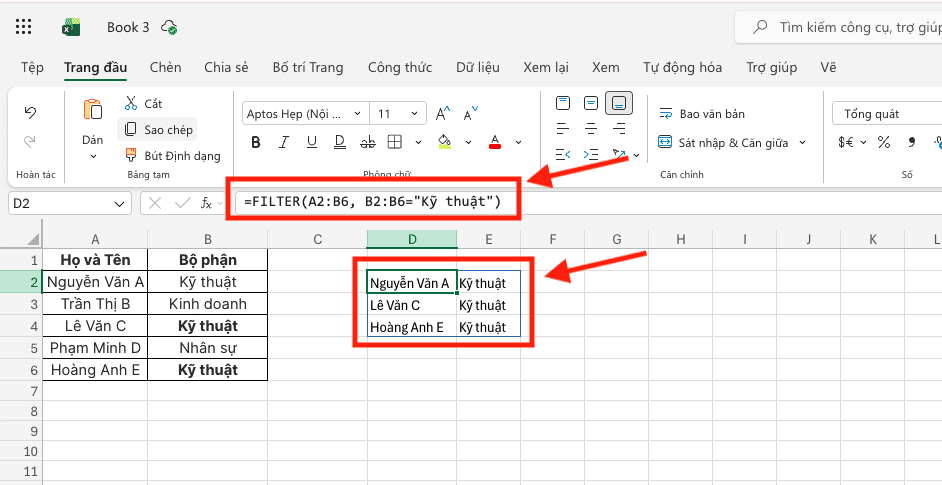Toggle bold formatting
Viewport: 942px width, 485px height.
[x=256, y=142]
